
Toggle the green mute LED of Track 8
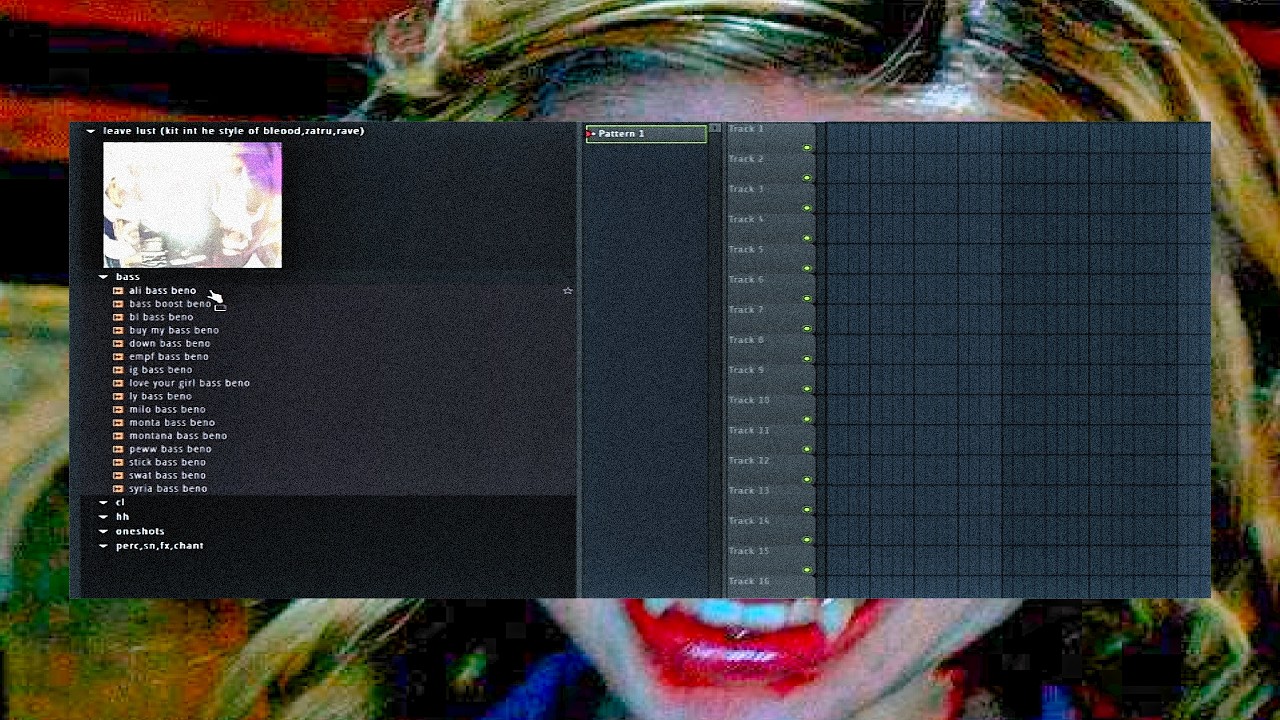click(807, 358)
